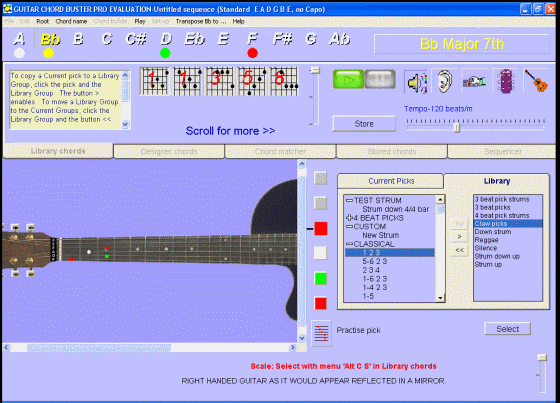Viewport: 560px width, 403px height.
Task: Open the Transpose Bb to menu
Action: click(x=201, y=21)
